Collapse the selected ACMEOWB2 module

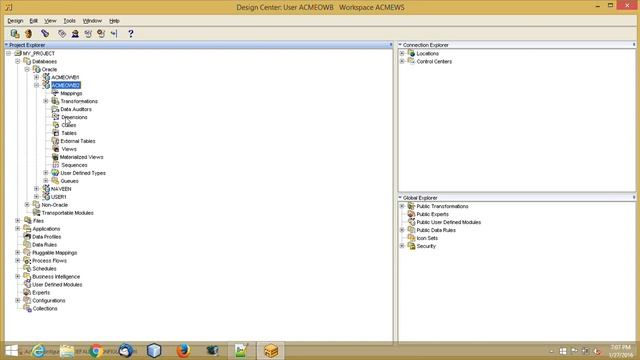tap(36, 85)
